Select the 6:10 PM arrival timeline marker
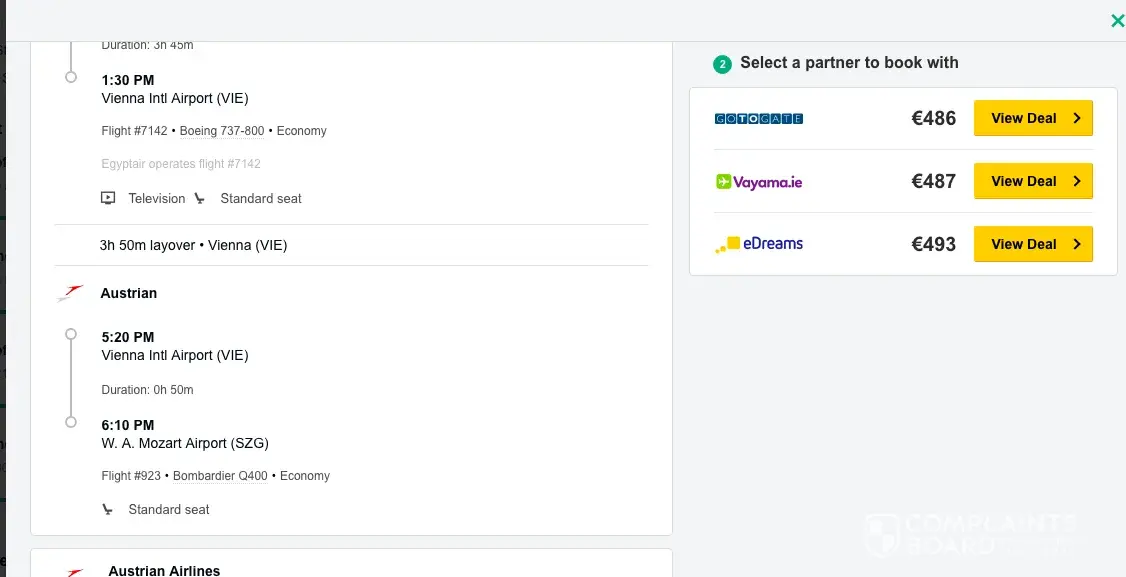Viewport: 1126px width, 577px height. 70,423
